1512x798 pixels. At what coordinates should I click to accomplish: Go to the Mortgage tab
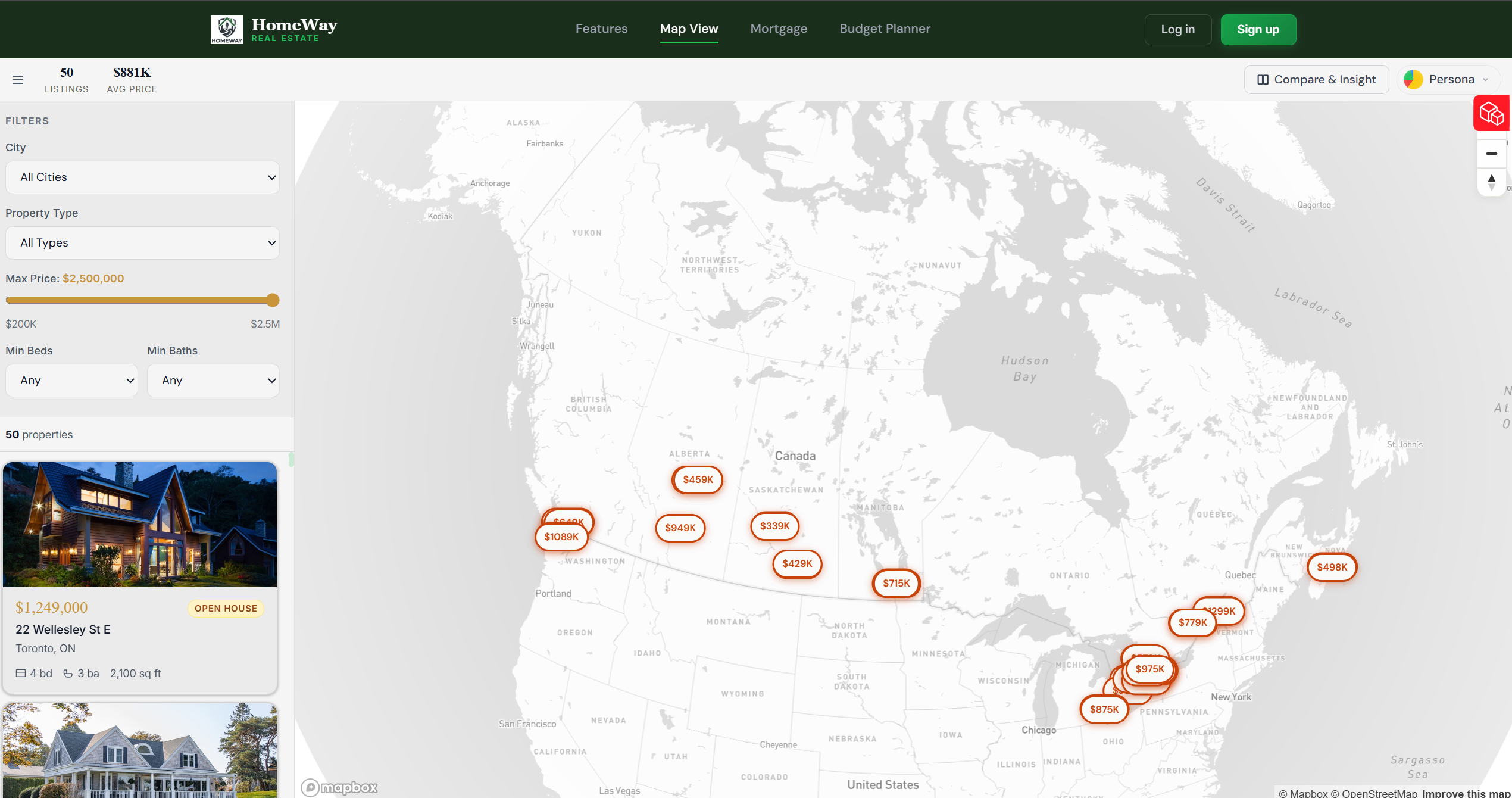tap(779, 29)
